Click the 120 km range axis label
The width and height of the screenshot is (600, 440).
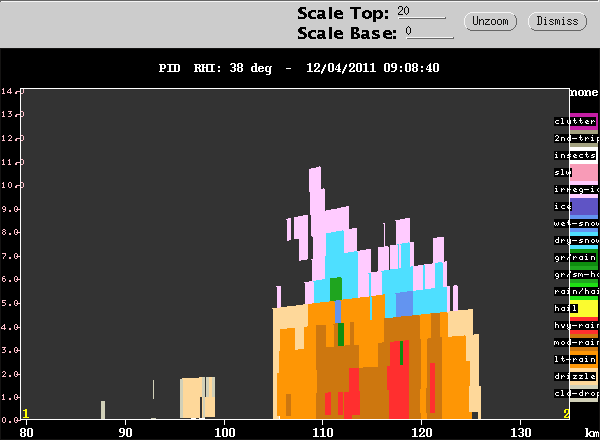point(422,433)
